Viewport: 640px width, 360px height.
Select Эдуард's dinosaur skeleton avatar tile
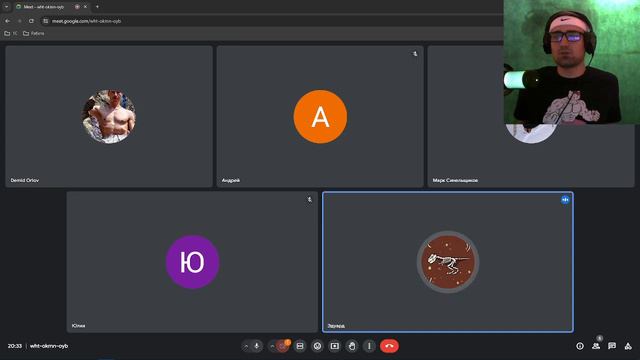pyautogui.click(x=448, y=262)
